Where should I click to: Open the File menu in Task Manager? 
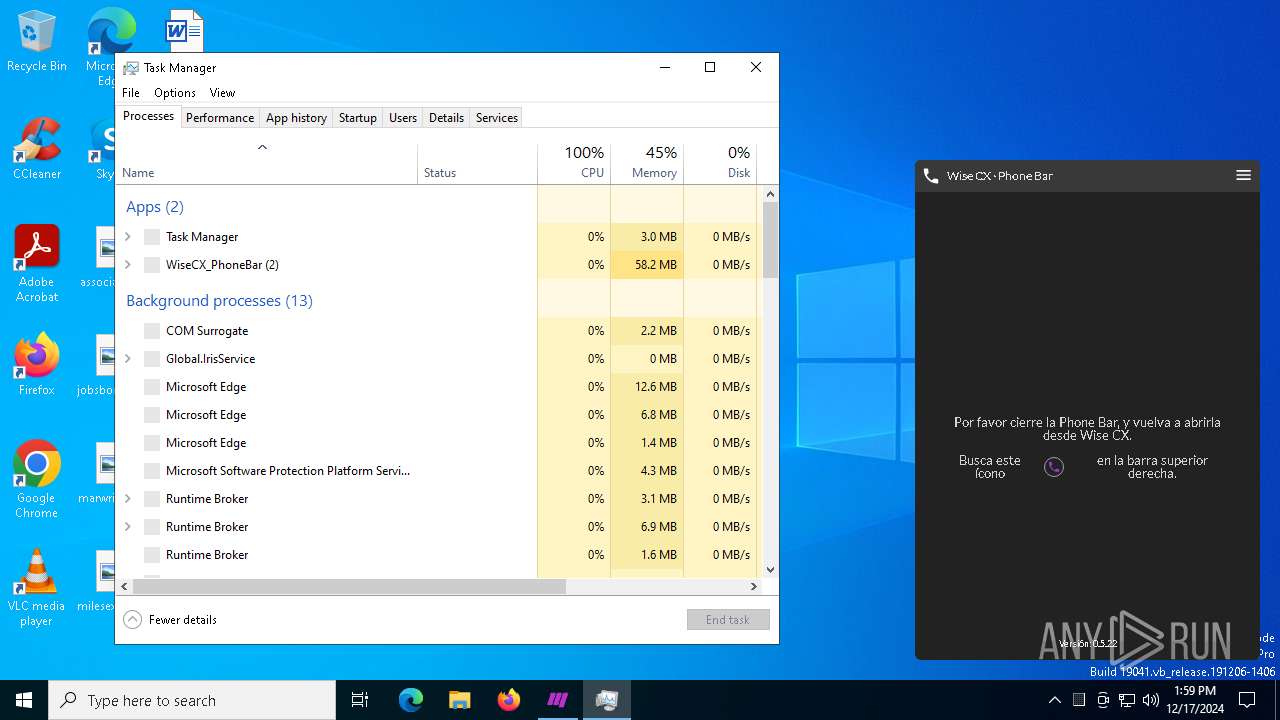coord(131,92)
